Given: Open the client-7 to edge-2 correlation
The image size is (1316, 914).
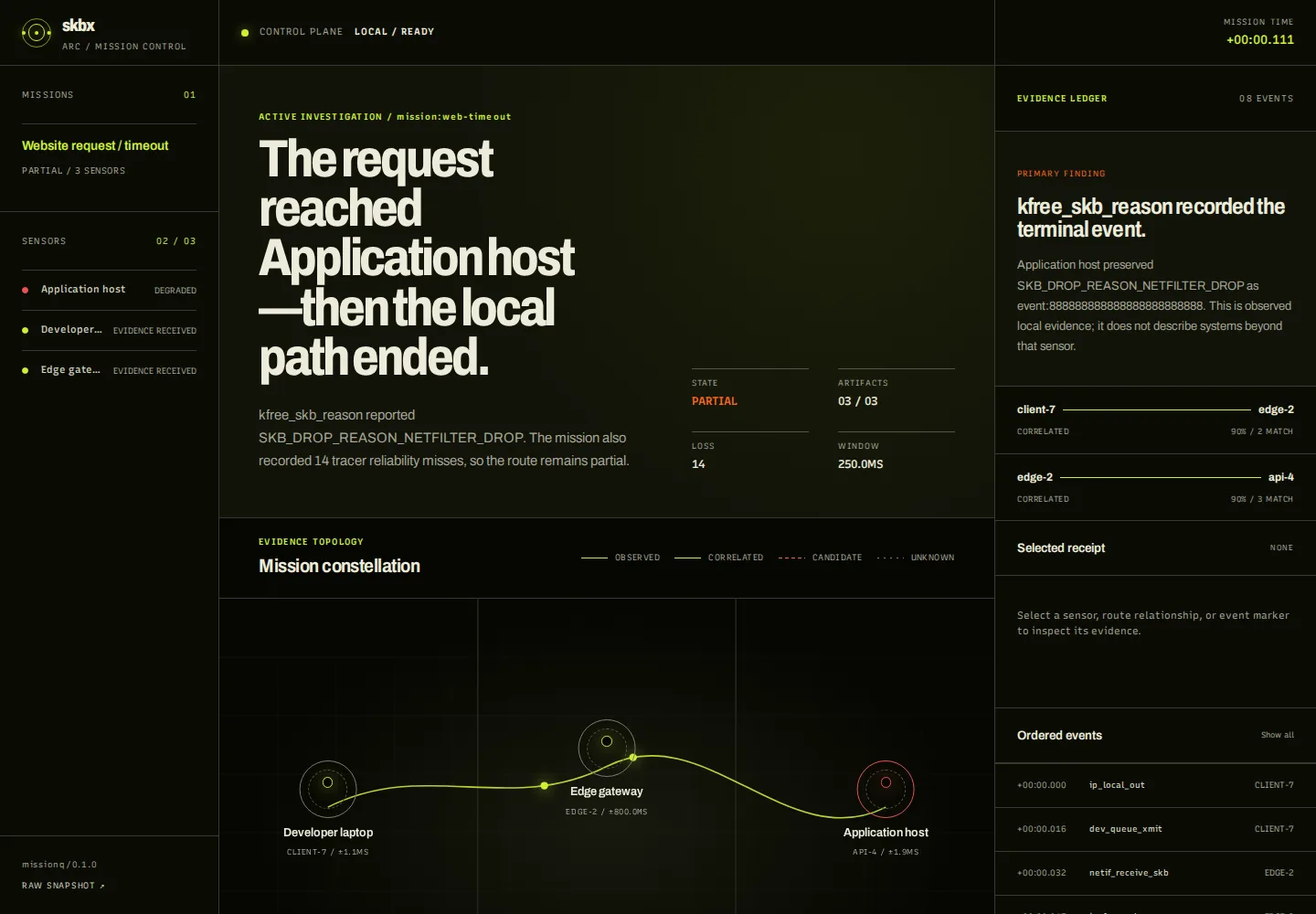Looking at the screenshot, I should pos(1155,420).
